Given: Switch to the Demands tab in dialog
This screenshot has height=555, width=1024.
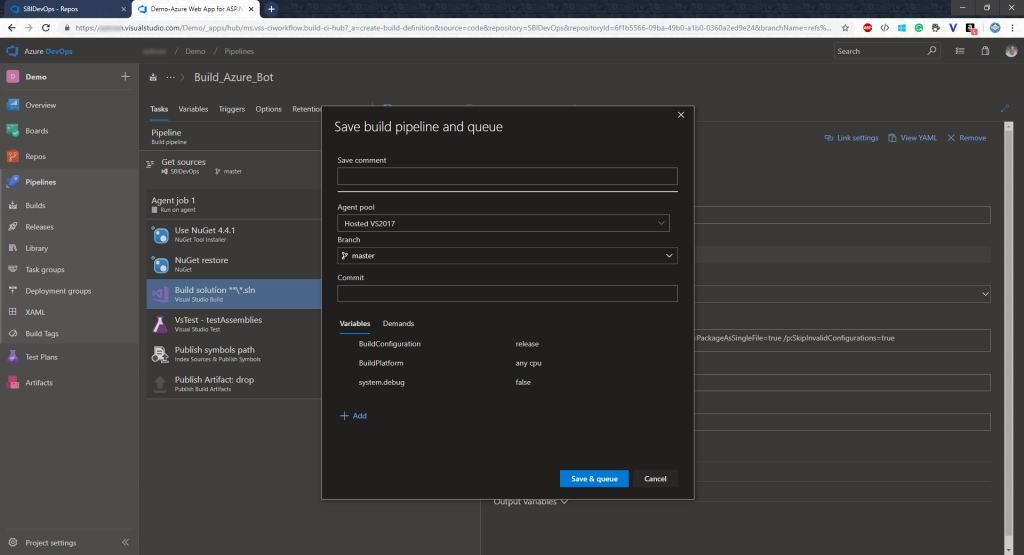Looking at the screenshot, I should [x=398, y=324].
